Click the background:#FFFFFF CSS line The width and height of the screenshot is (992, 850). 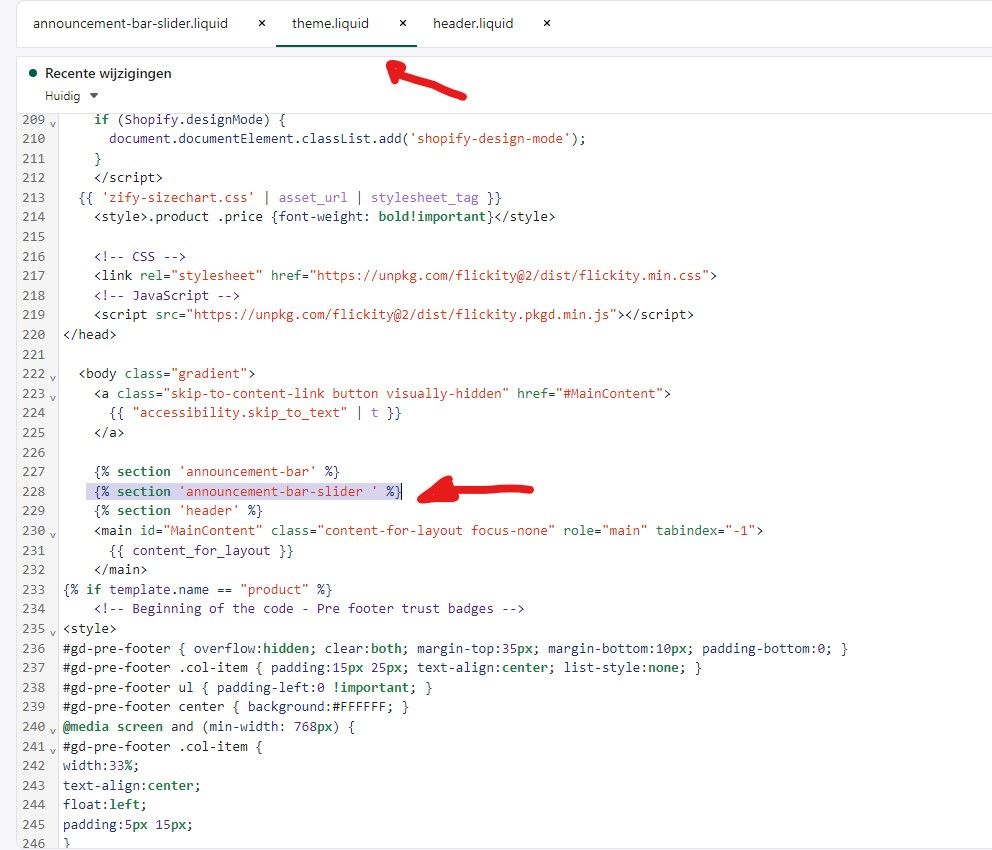(x=236, y=707)
